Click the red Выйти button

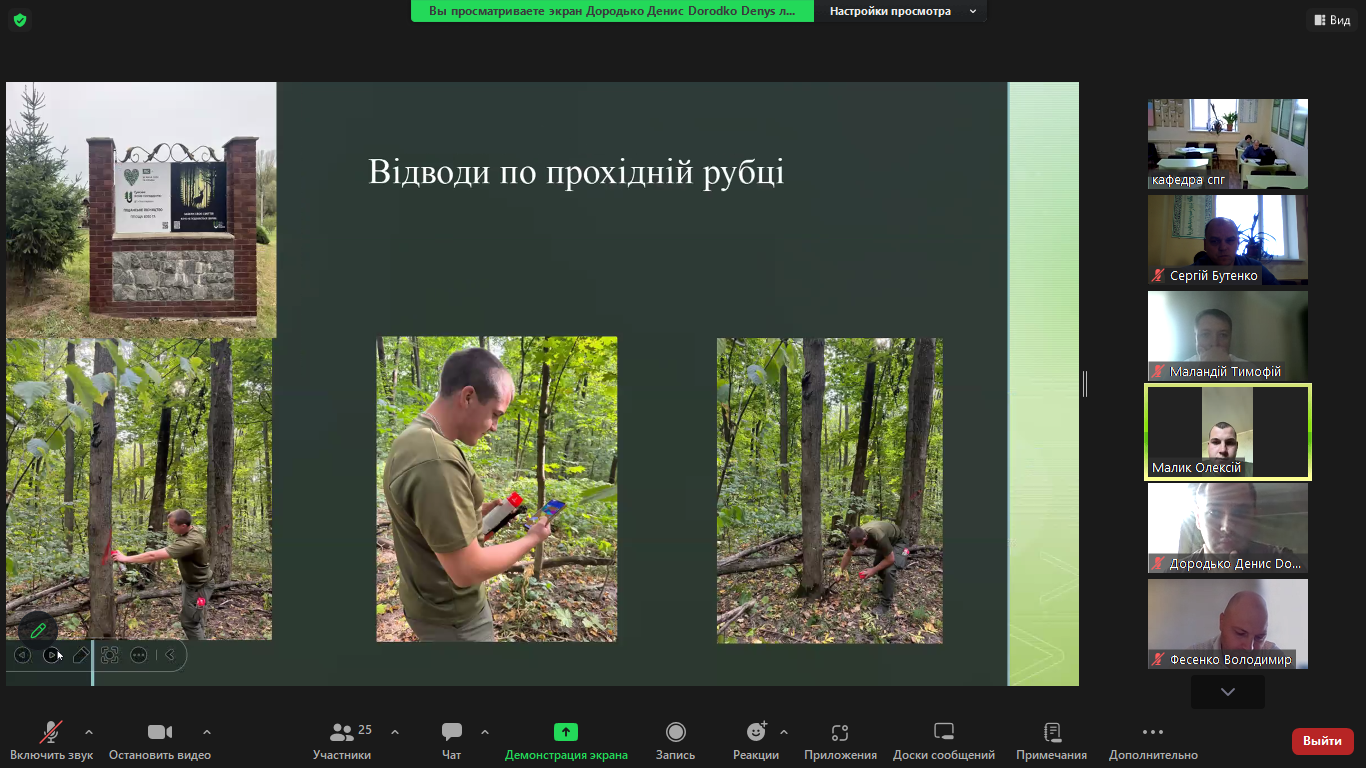[x=1322, y=741]
